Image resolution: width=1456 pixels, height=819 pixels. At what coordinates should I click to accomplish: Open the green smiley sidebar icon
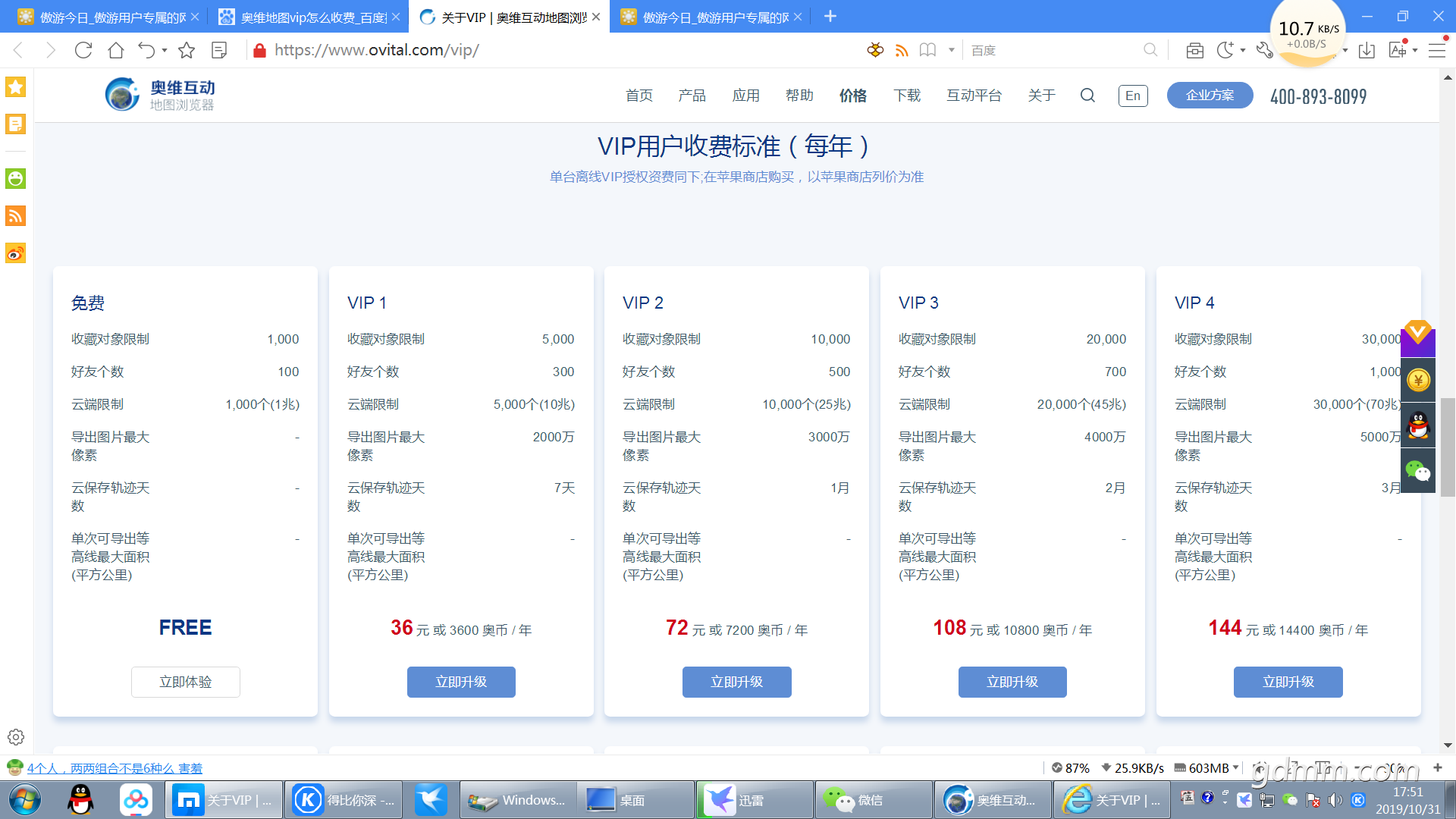[16, 178]
